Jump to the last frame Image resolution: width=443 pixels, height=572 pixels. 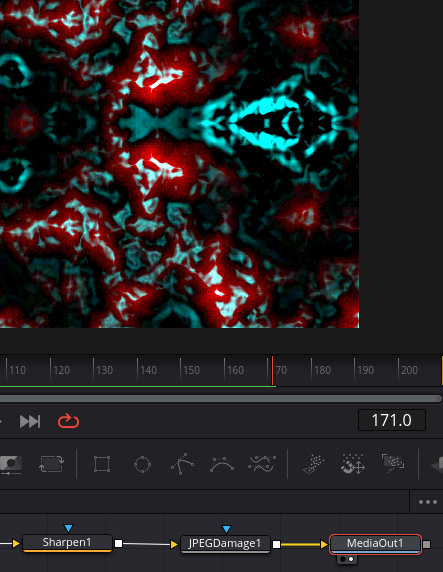click(x=30, y=421)
